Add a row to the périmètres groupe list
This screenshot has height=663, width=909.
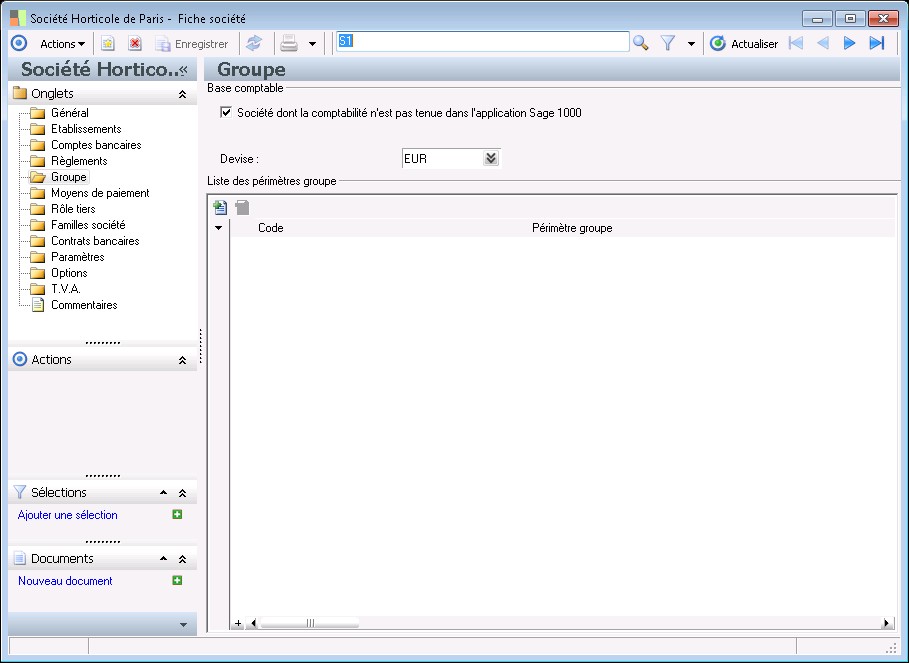(x=221, y=207)
